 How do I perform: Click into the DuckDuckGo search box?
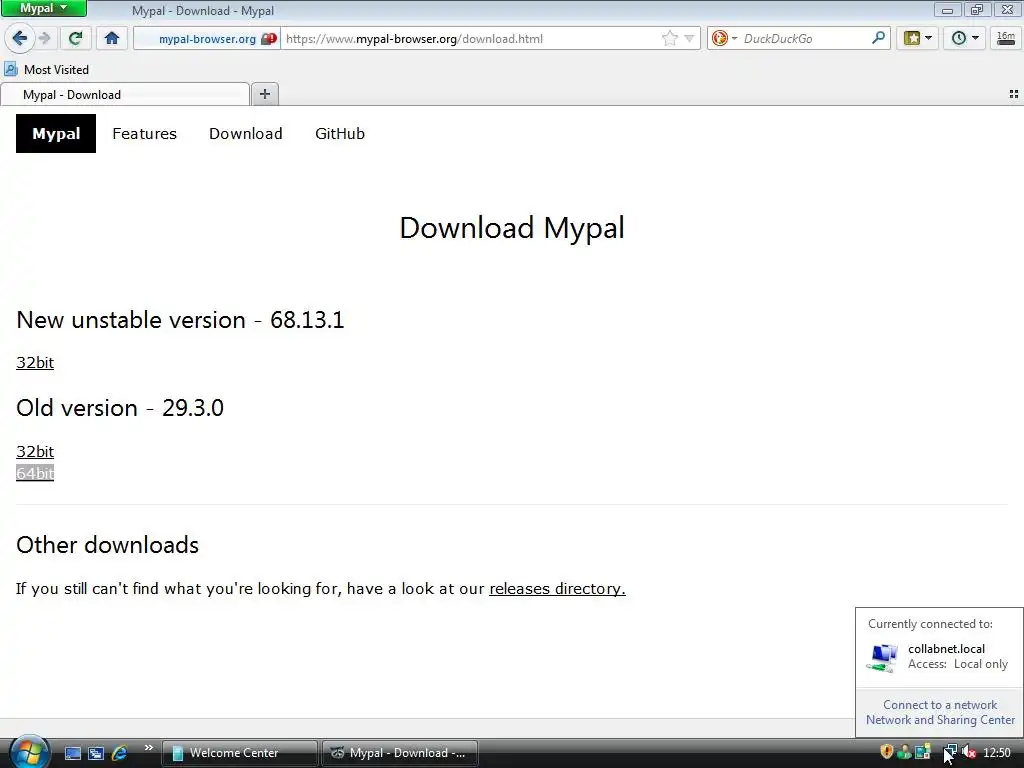click(x=805, y=39)
